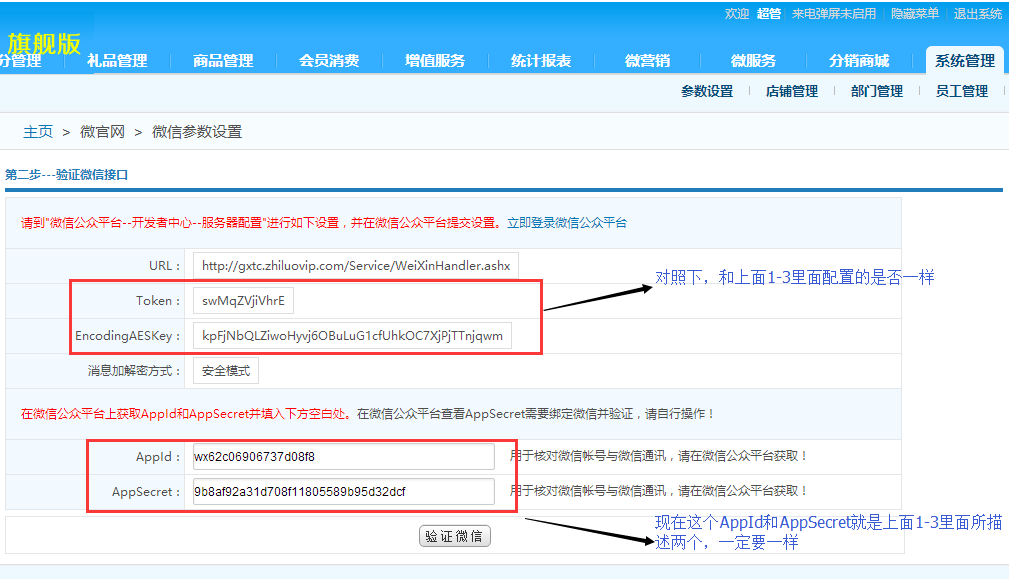Switch to the 微营销 tab
The height and width of the screenshot is (579, 1009).
click(x=647, y=60)
